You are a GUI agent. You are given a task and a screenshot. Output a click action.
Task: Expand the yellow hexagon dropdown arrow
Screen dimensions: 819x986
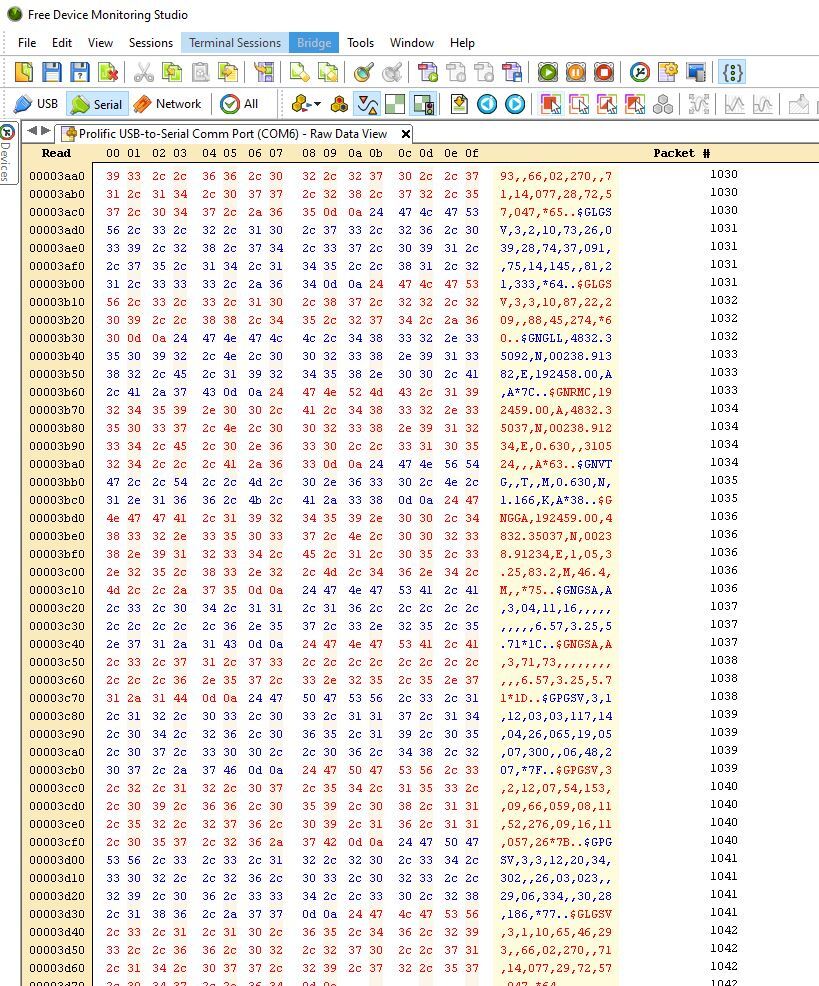[x=317, y=104]
